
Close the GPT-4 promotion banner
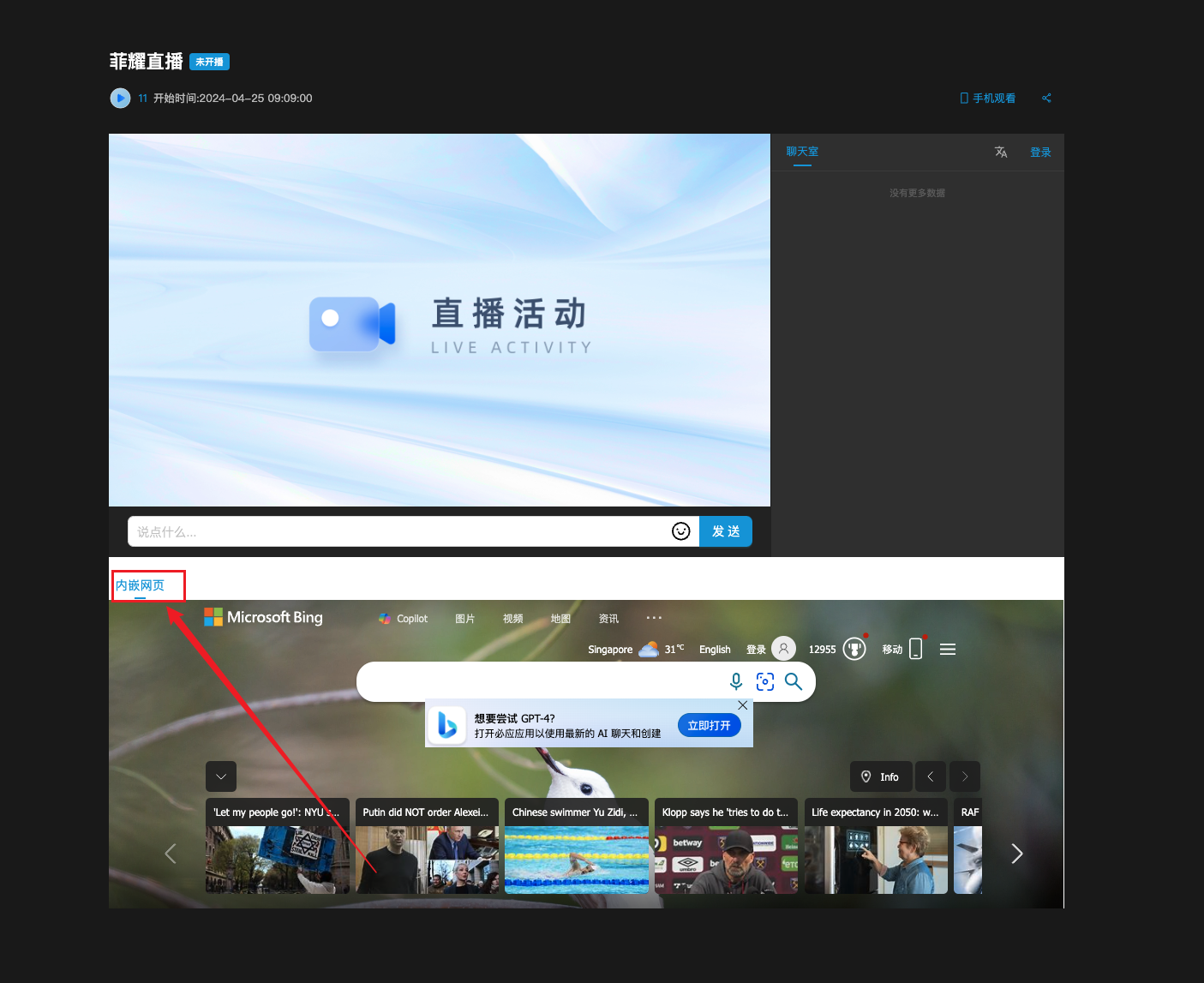tap(743, 705)
